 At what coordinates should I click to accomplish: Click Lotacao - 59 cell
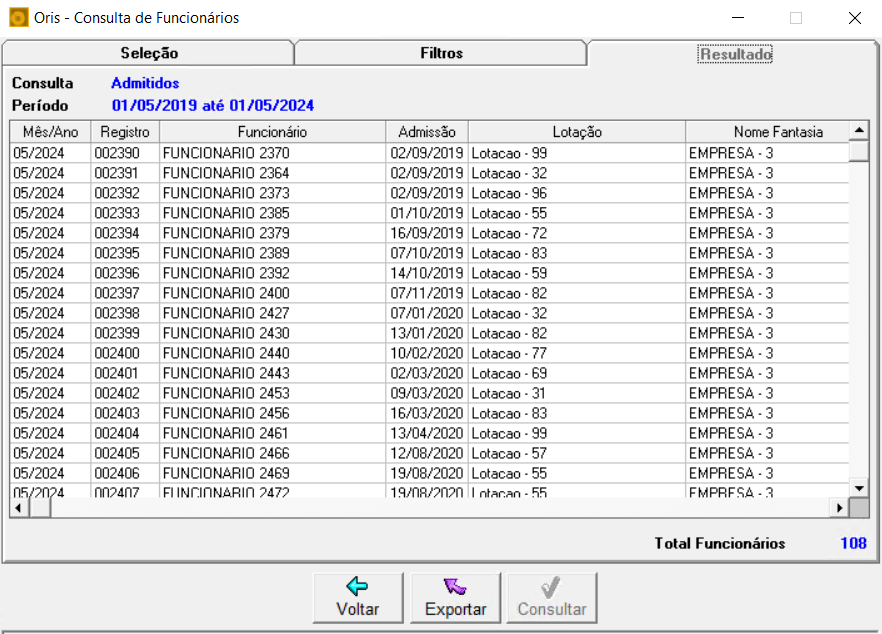[577, 273]
